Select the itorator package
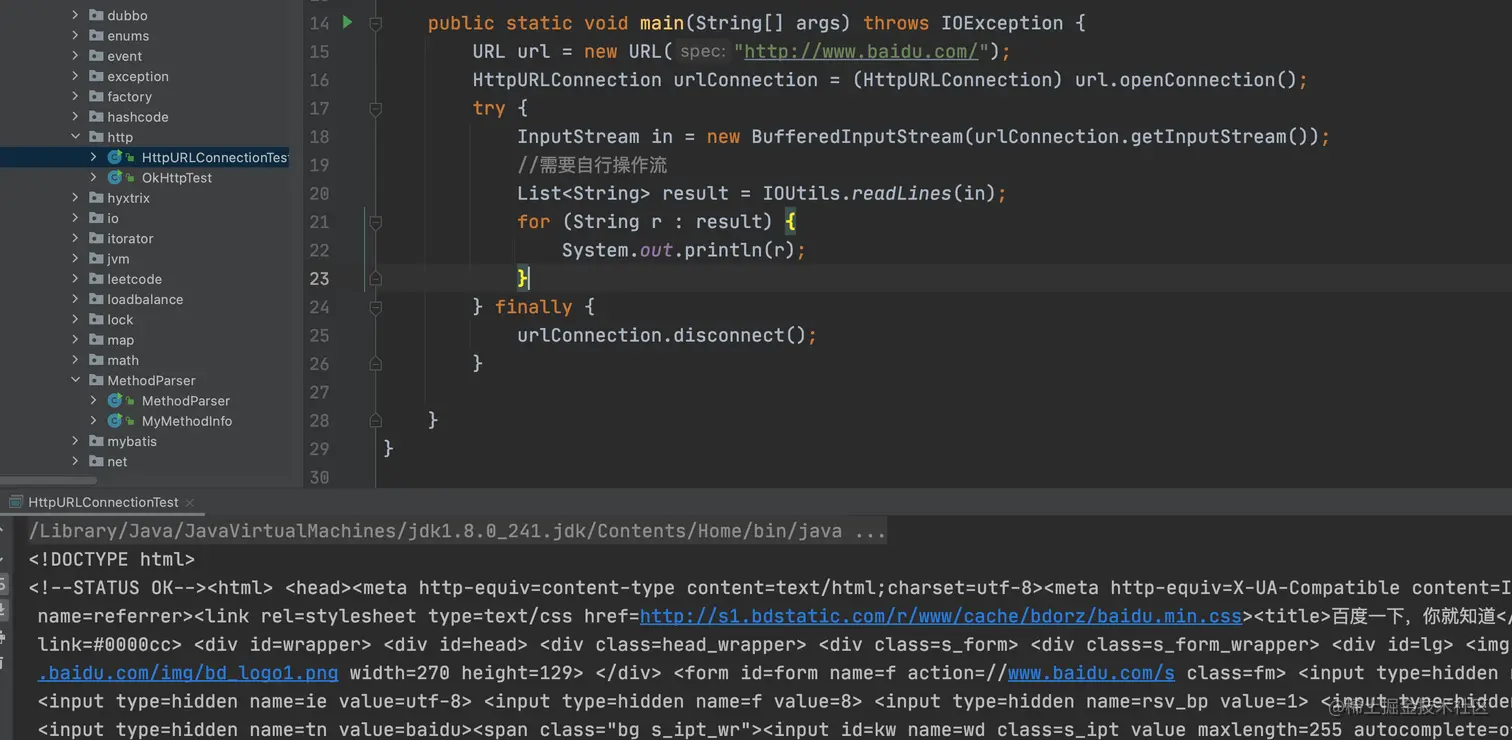This screenshot has height=740, width=1512. coord(130,238)
